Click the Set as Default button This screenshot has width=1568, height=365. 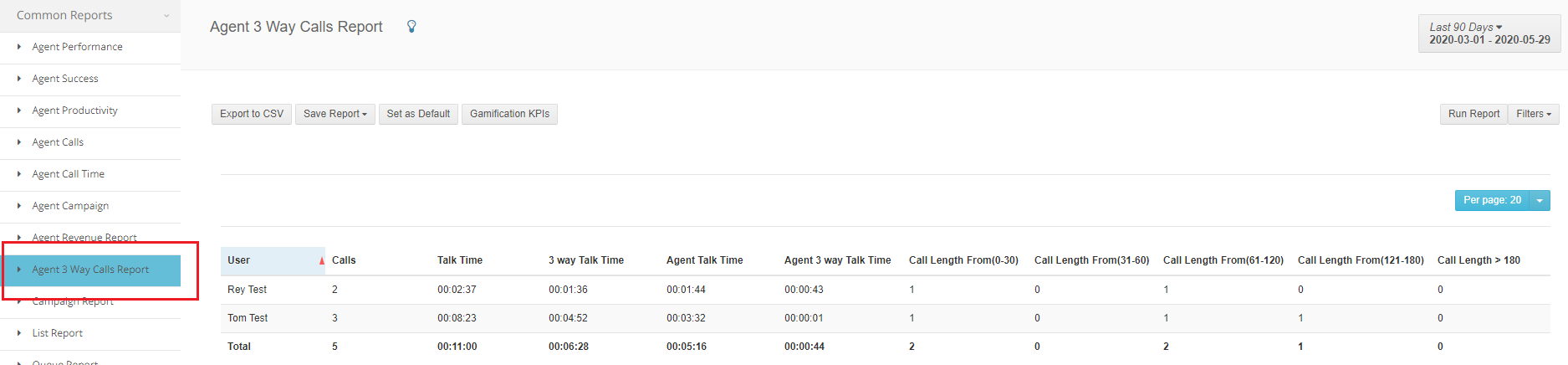click(x=418, y=114)
